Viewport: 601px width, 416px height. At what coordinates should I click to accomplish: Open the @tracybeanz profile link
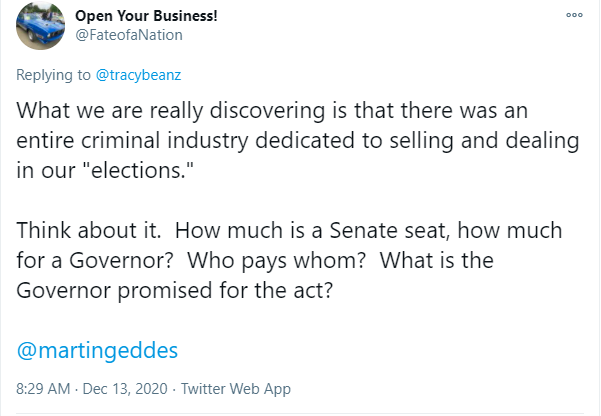pos(138,75)
